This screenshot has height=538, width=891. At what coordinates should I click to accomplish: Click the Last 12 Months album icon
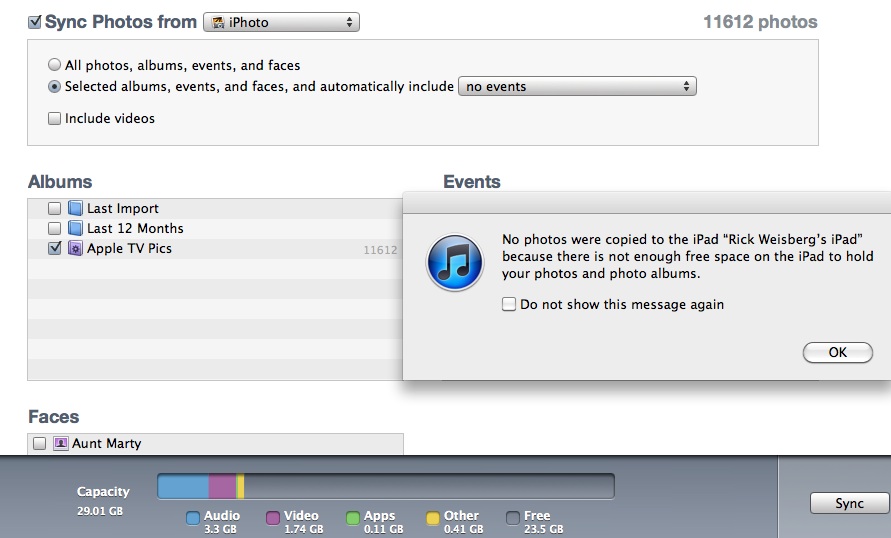pyautogui.click(x=75, y=228)
